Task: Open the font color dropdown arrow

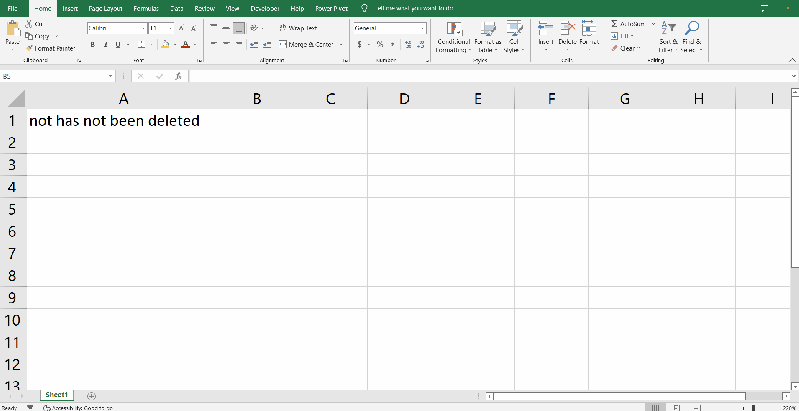Action: coord(195,45)
